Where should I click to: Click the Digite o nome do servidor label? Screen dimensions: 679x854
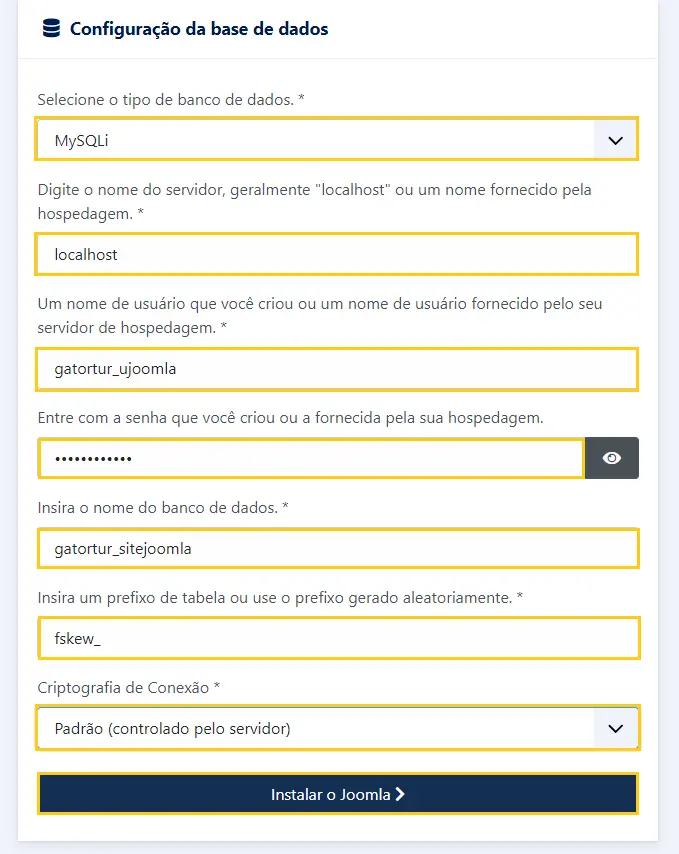(314, 202)
